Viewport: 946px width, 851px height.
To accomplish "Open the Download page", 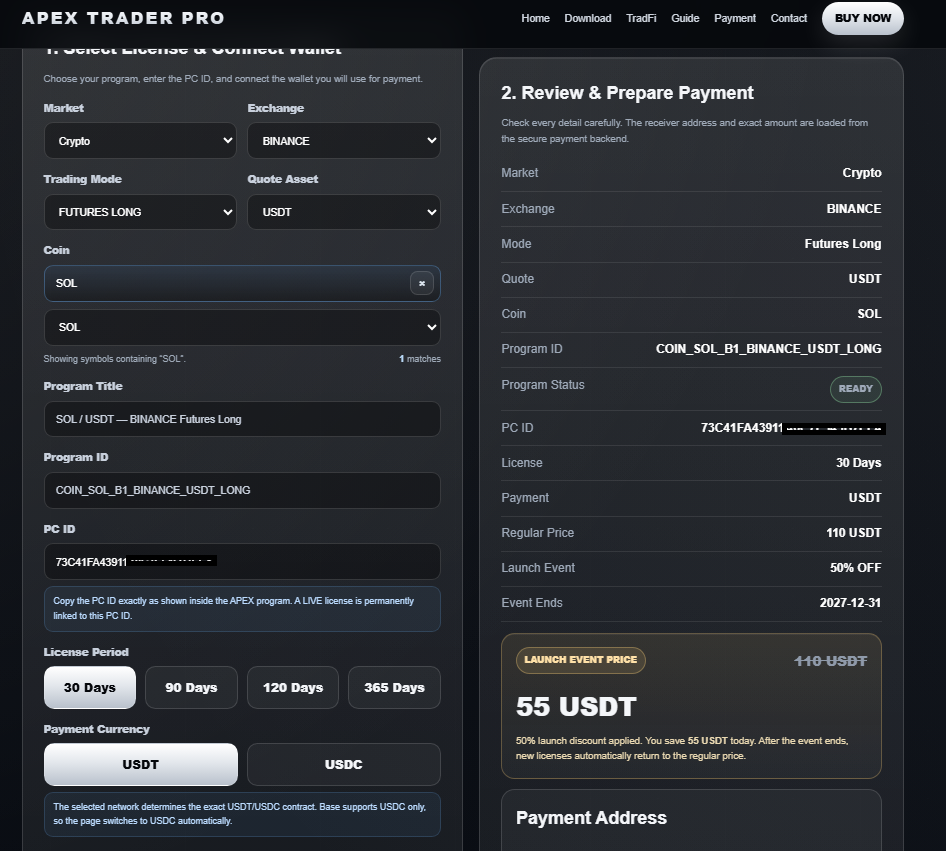I will coord(588,18).
